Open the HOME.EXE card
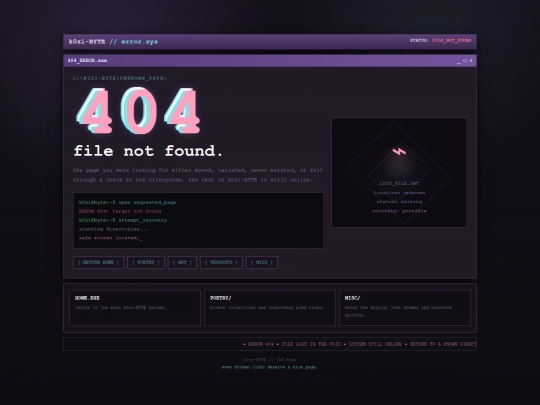540x405 pixels. [135, 308]
